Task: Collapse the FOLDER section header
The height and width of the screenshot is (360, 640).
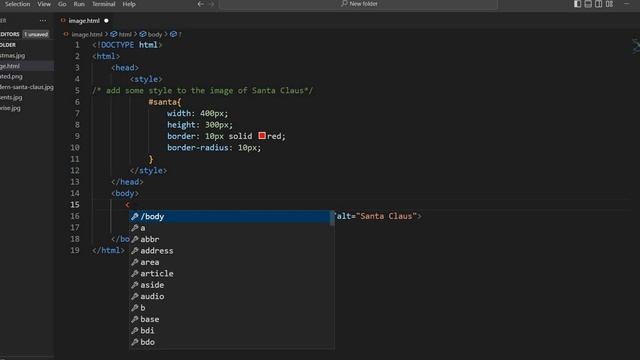Action: click(8, 45)
